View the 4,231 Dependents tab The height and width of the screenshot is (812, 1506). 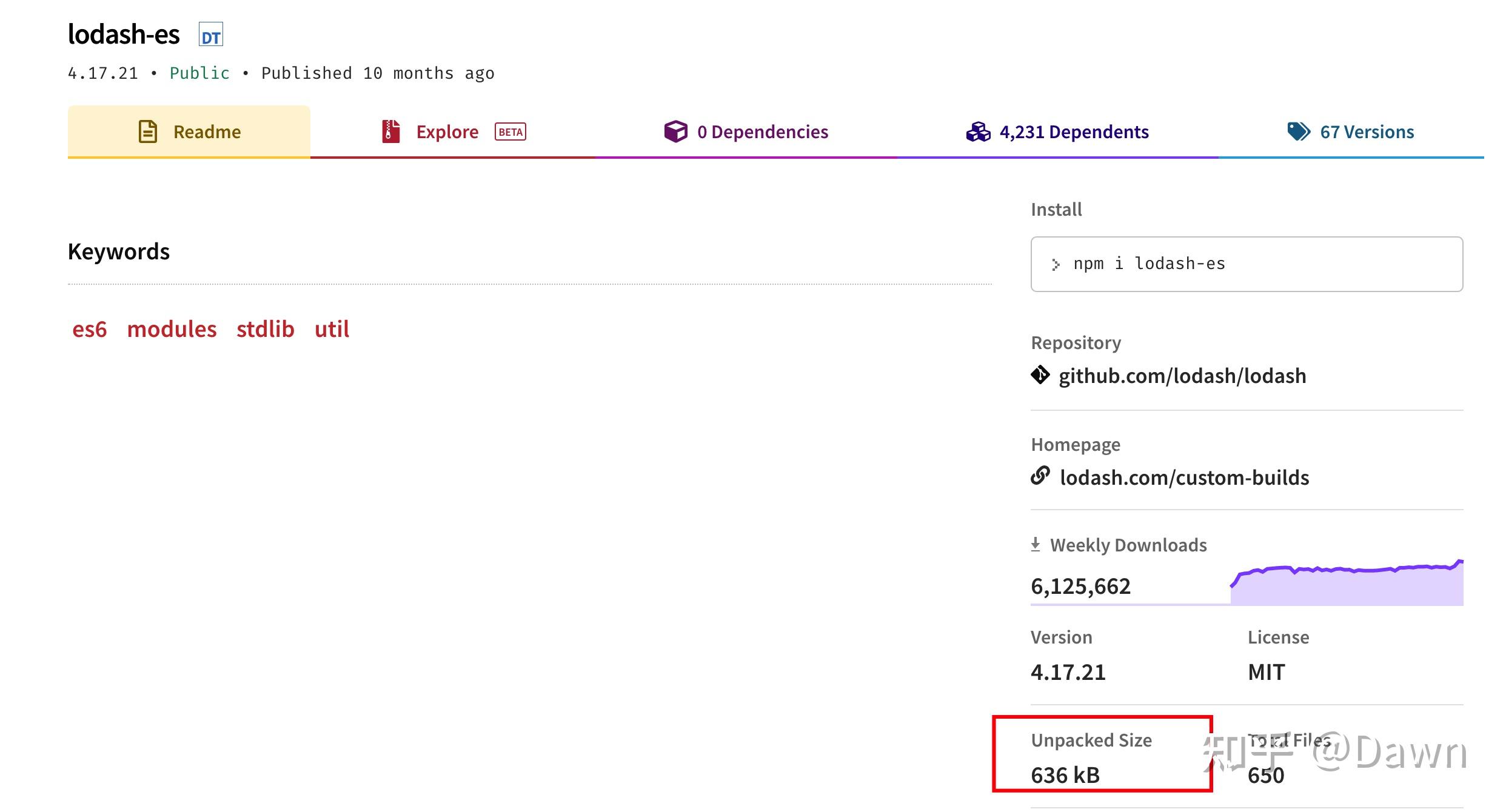[x=1073, y=131]
